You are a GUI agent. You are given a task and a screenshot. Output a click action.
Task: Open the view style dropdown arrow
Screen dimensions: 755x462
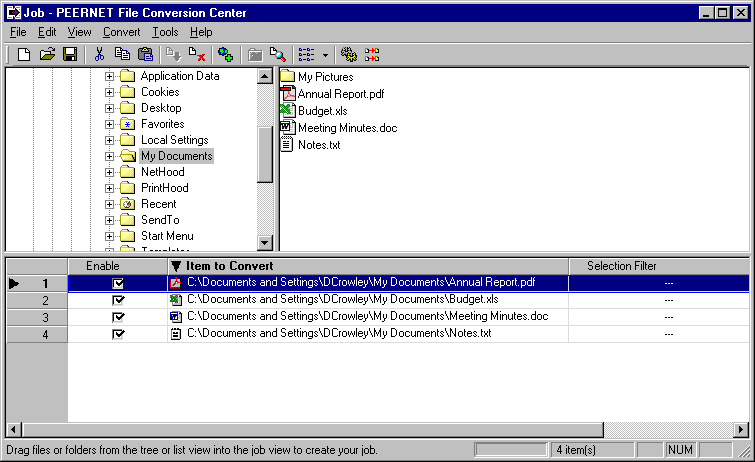point(325,55)
